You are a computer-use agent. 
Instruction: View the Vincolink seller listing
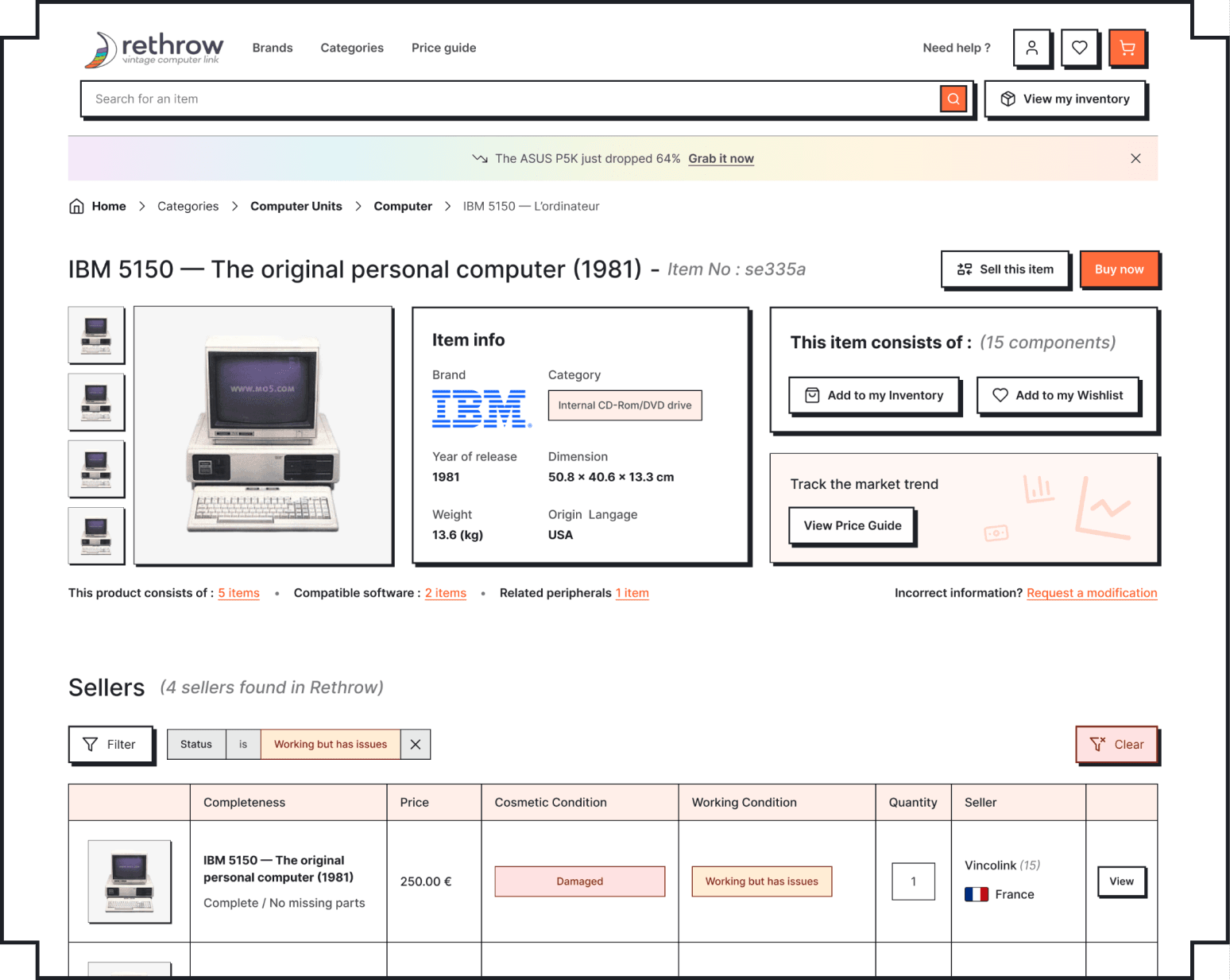pyautogui.click(x=1121, y=881)
